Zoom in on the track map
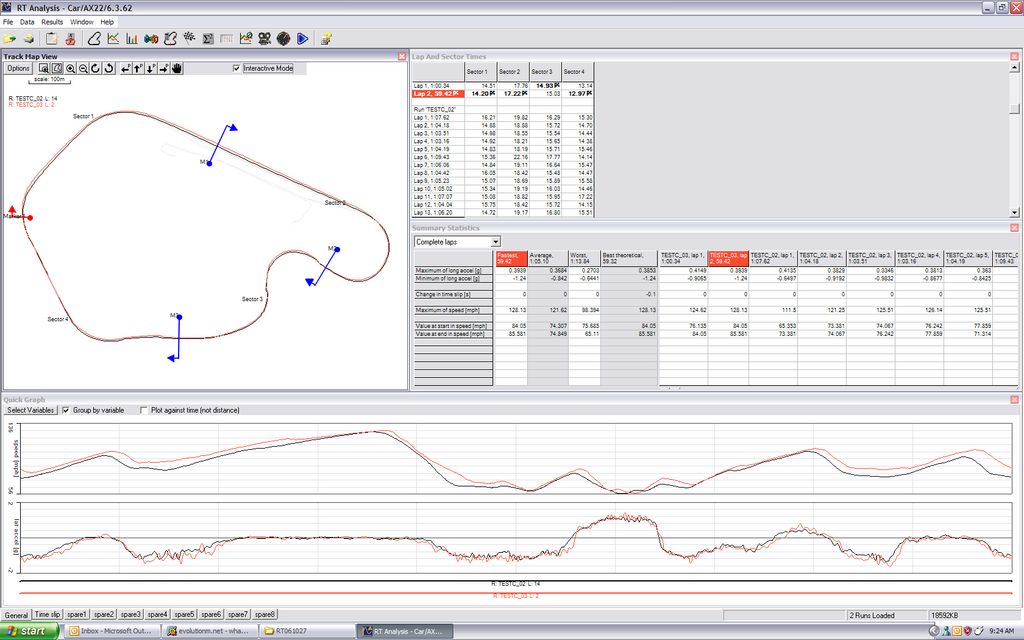The height and width of the screenshot is (640, 1024). click(x=71, y=69)
